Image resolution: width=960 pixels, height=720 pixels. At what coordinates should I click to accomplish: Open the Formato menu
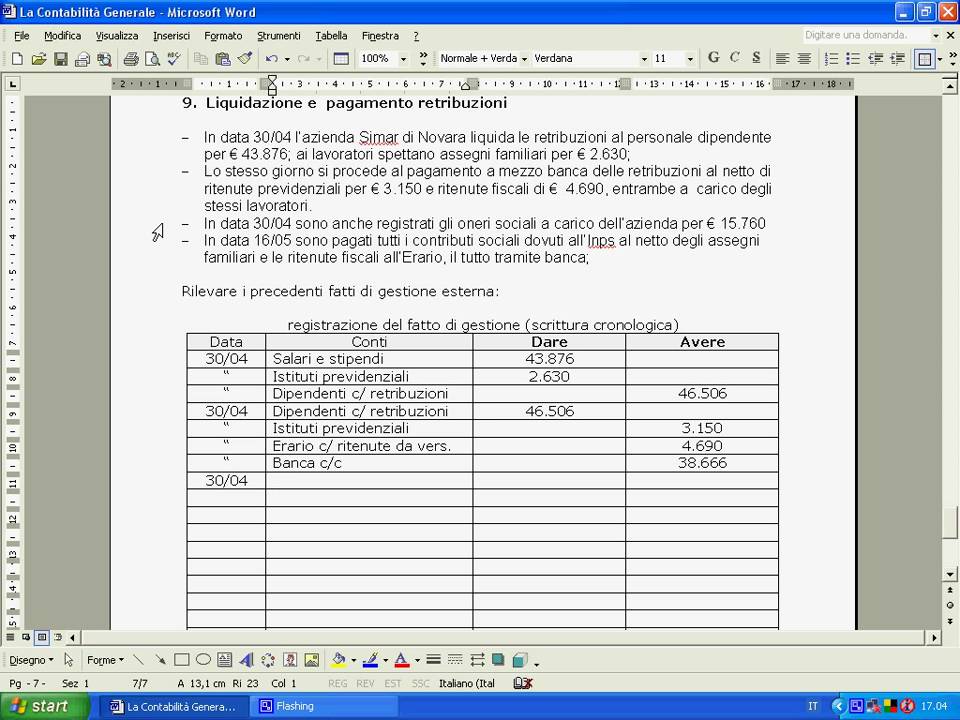point(223,36)
